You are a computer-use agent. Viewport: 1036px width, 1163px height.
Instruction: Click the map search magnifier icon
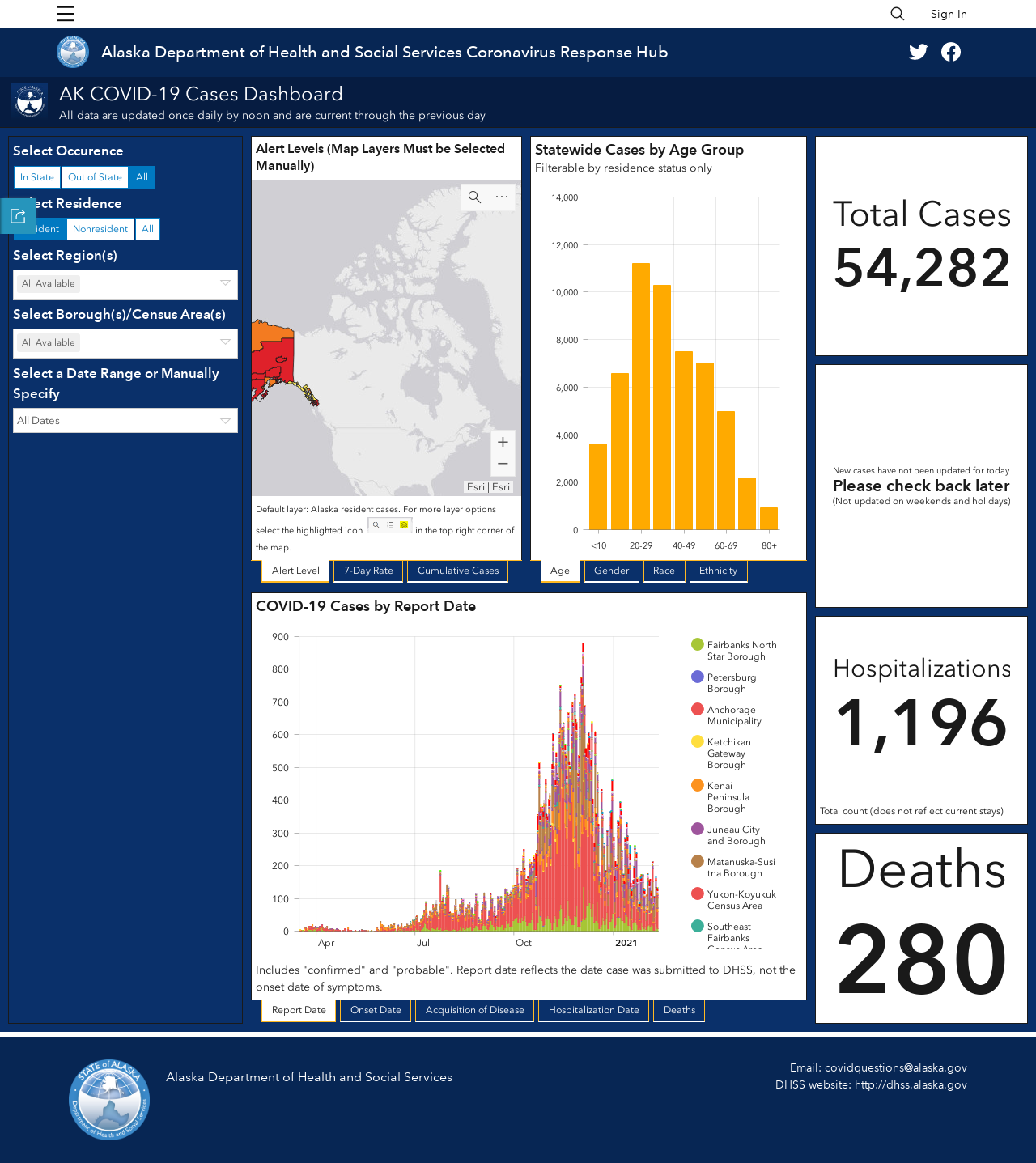point(475,197)
